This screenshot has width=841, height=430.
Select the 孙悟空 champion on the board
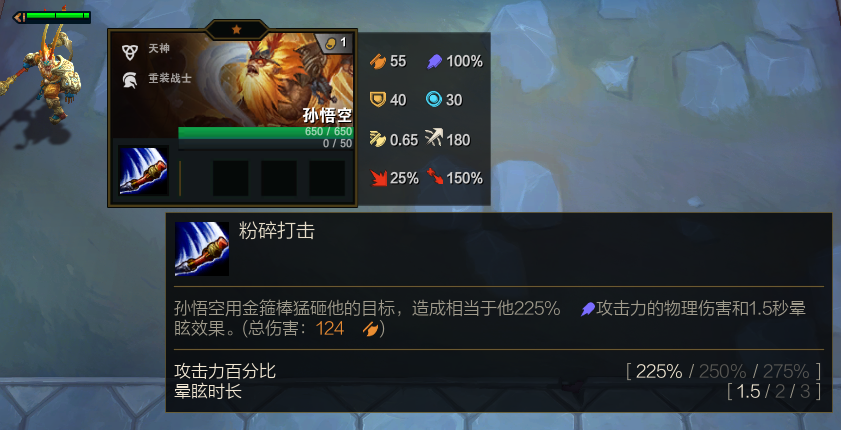[46, 75]
